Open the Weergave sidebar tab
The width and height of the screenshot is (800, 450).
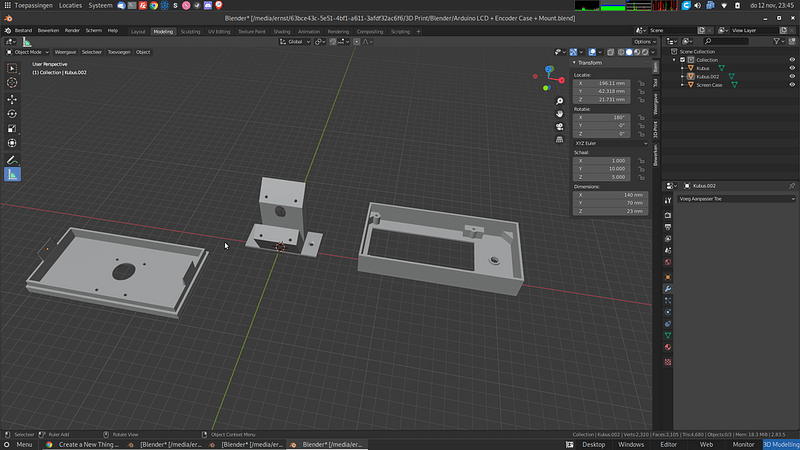[656, 104]
